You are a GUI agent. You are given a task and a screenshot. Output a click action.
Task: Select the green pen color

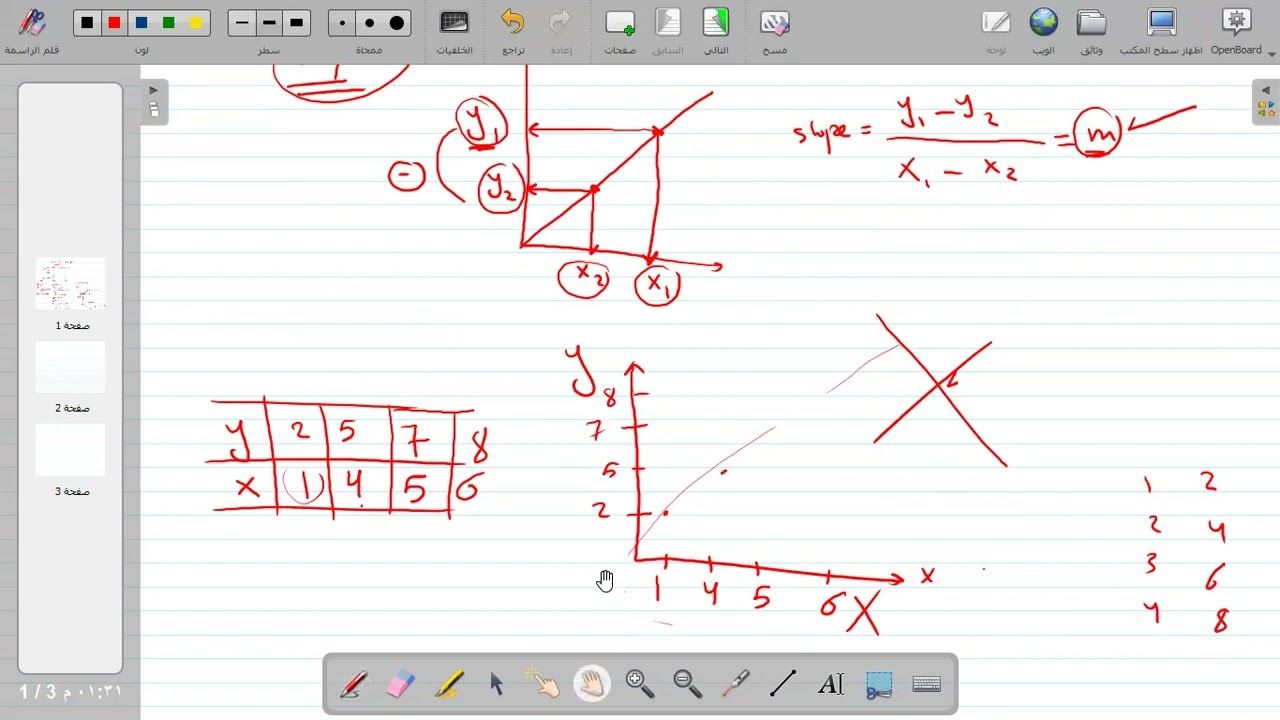pyautogui.click(x=169, y=23)
